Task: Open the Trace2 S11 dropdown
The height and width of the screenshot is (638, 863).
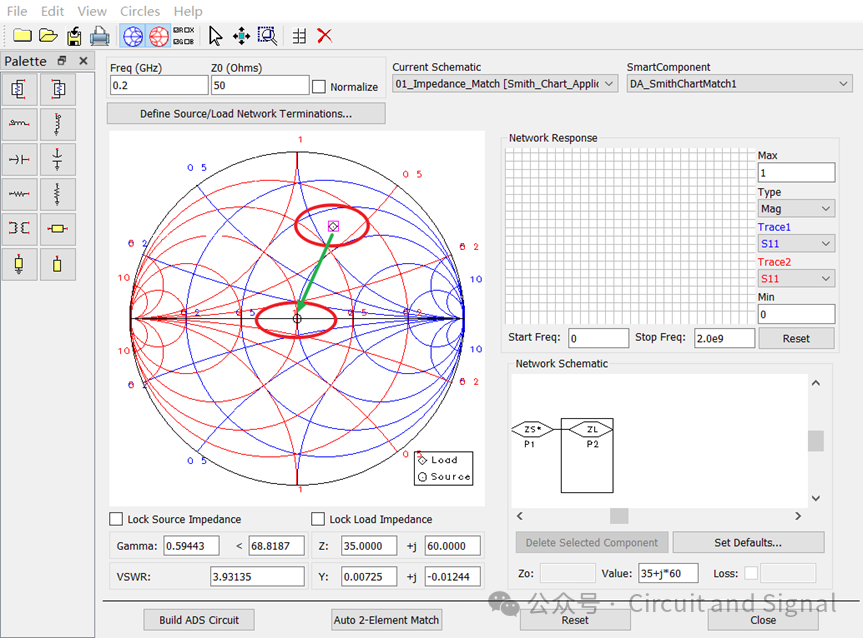Action: coord(796,279)
